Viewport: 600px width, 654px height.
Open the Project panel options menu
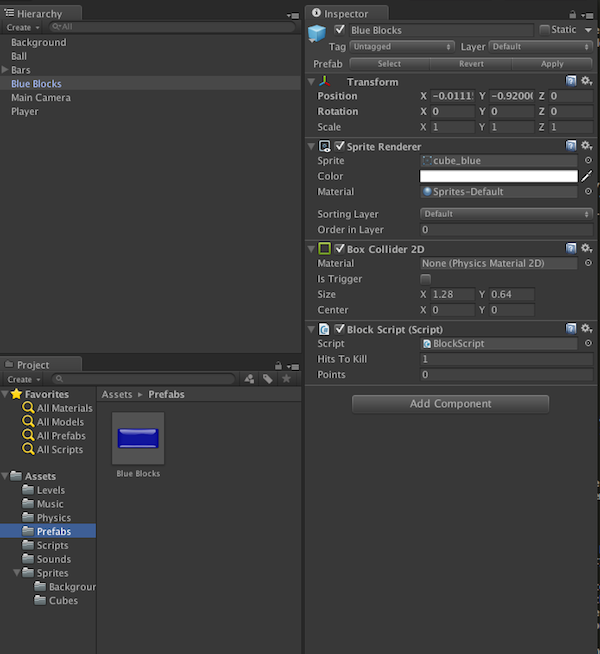(293, 367)
